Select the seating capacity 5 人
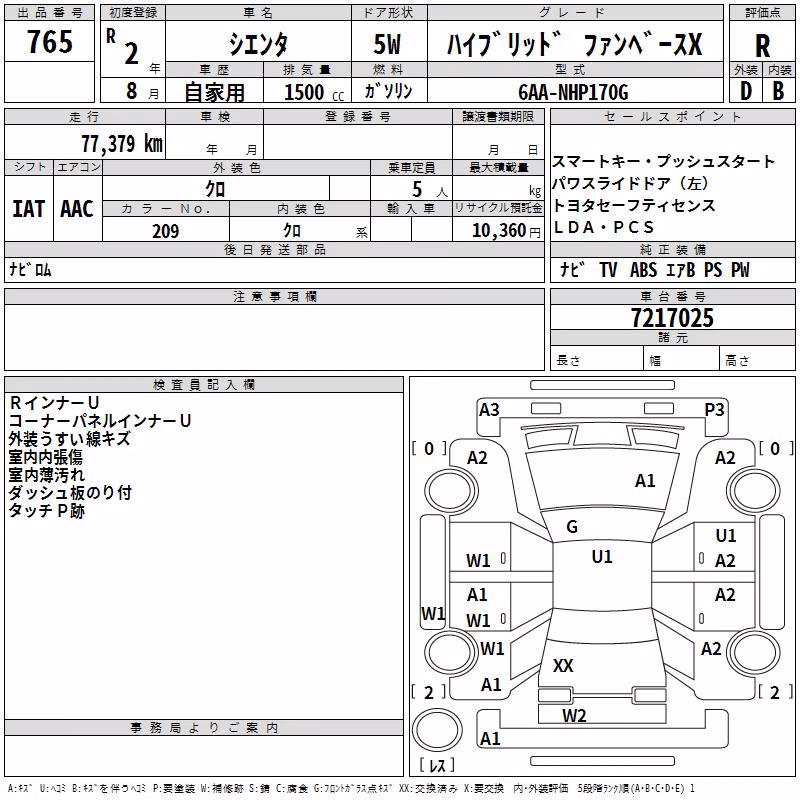The width and height of the screenshot is (800, 800). click(x=430, y=190)
